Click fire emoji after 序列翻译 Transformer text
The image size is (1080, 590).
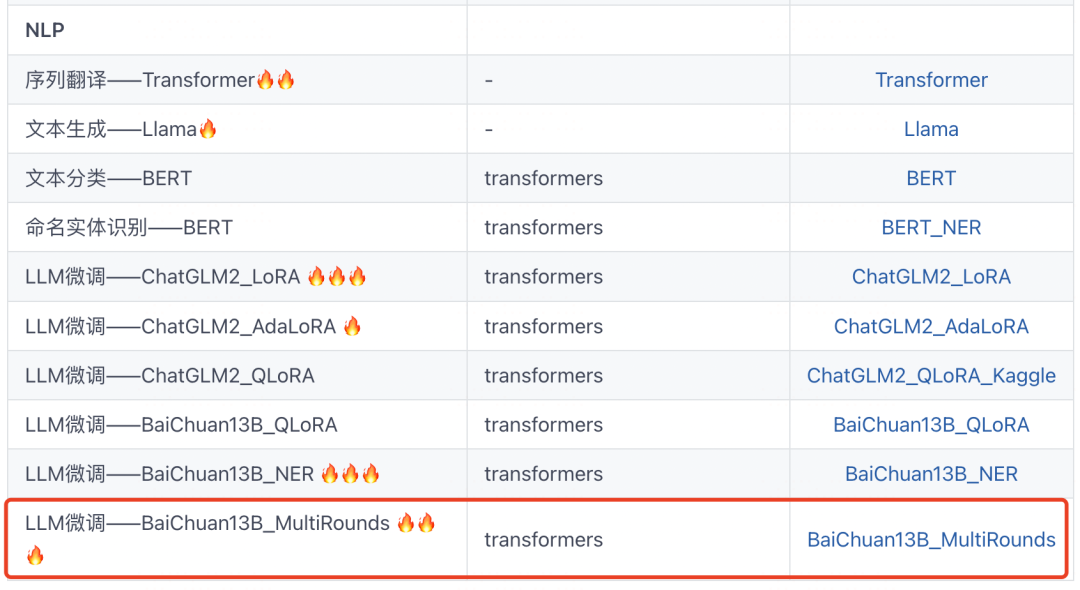(276, 80)
